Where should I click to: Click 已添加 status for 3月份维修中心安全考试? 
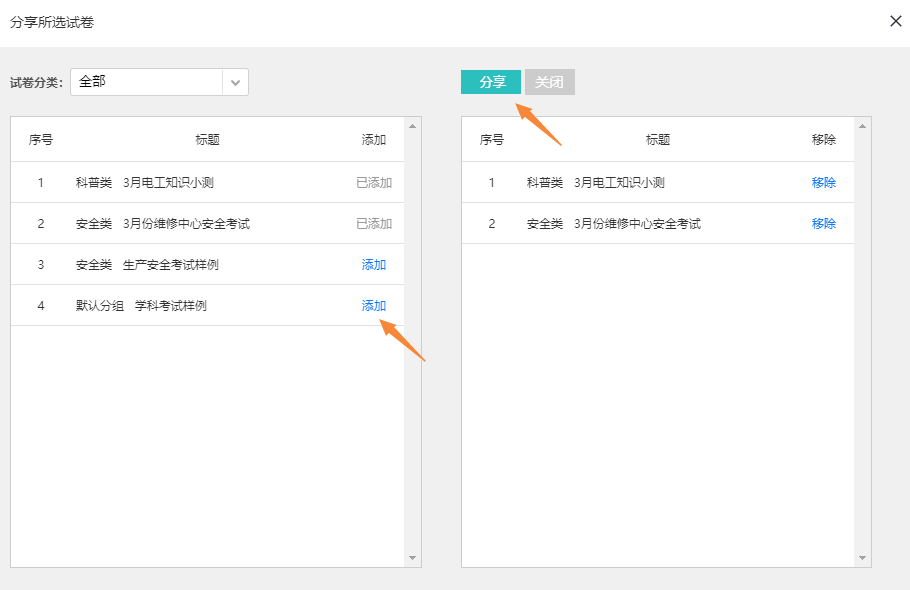373,224
